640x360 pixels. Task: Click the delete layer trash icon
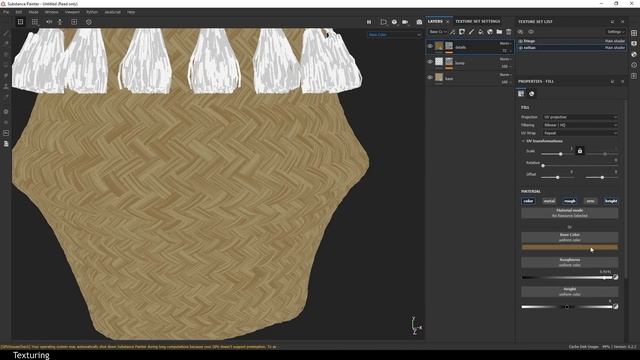pos(509,32)
